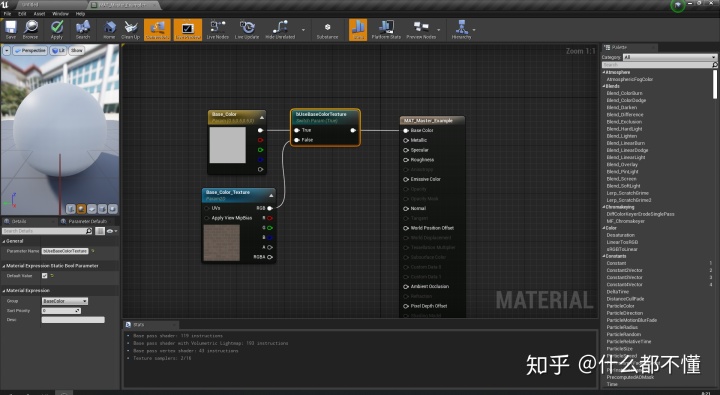Viewport: 720px width, 395px height.
Task: Open the viewport options arrow menu
Action: [6, 51]
